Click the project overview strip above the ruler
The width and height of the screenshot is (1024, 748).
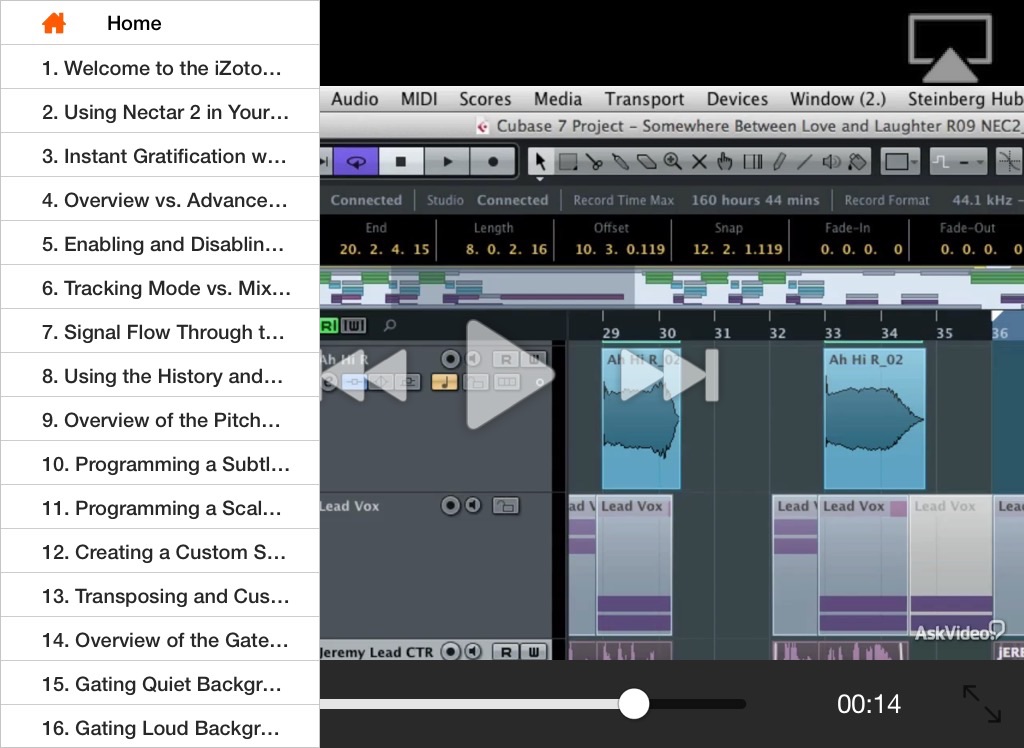672,287
